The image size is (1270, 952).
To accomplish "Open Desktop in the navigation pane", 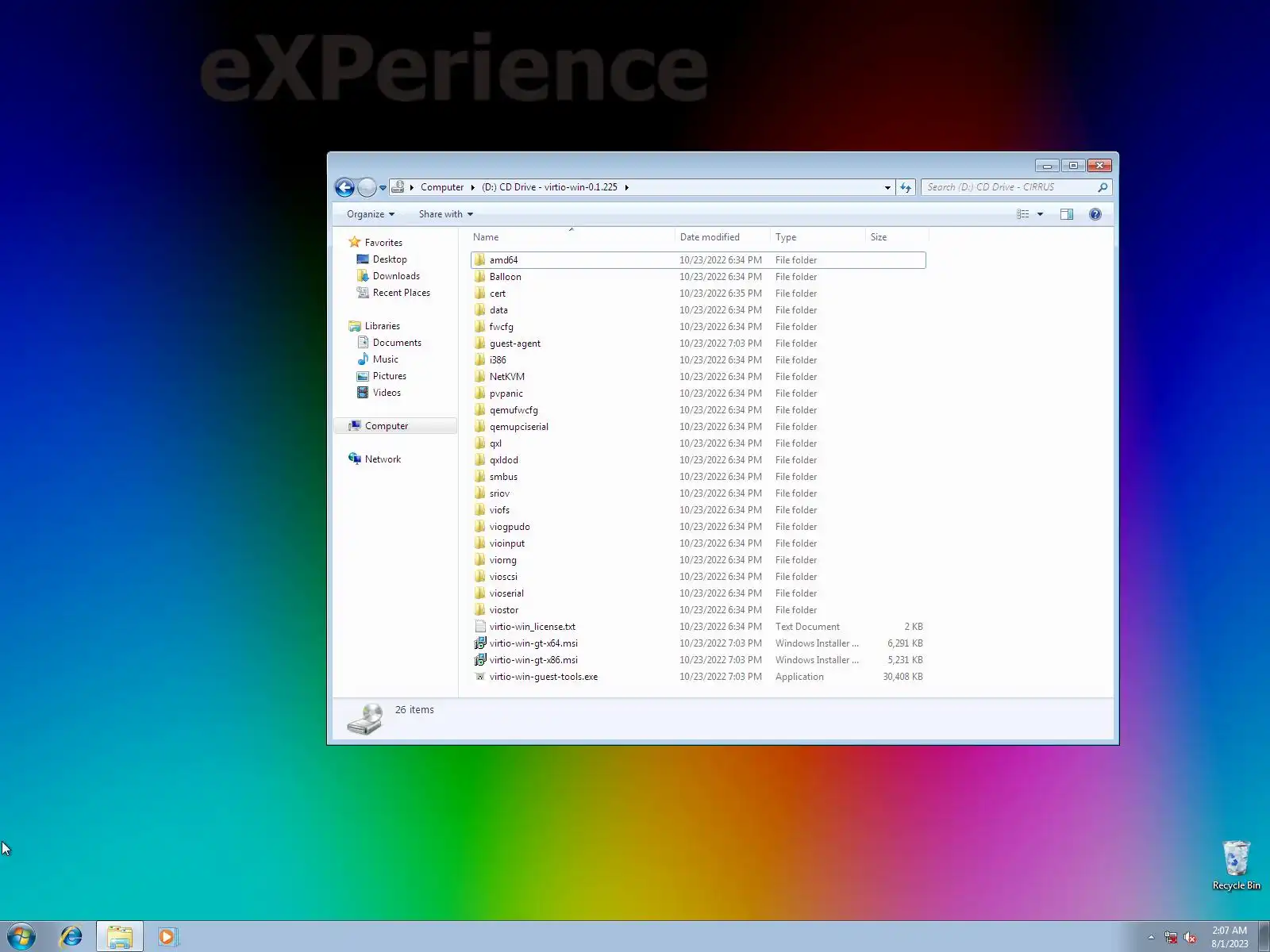I will tap(390, 259).
